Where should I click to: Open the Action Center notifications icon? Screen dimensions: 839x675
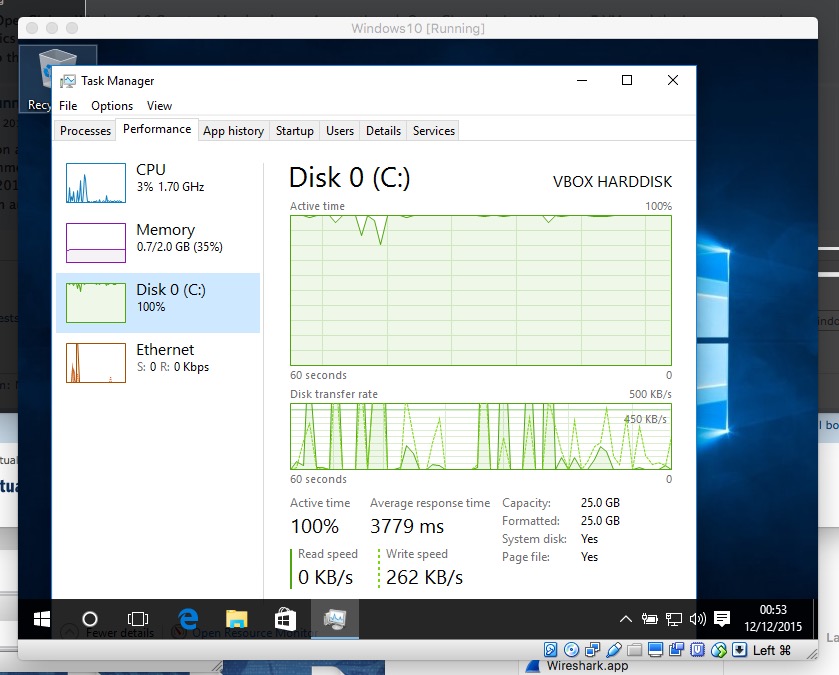pyautogui.click(x=722, y=619)
